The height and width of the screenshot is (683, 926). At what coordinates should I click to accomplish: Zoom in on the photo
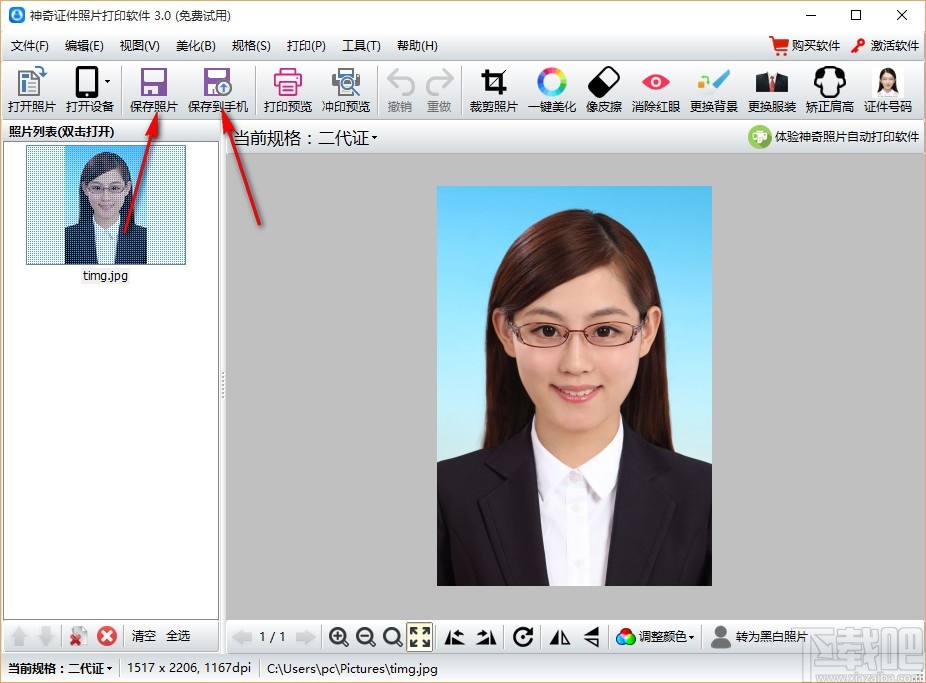[338, 637]
